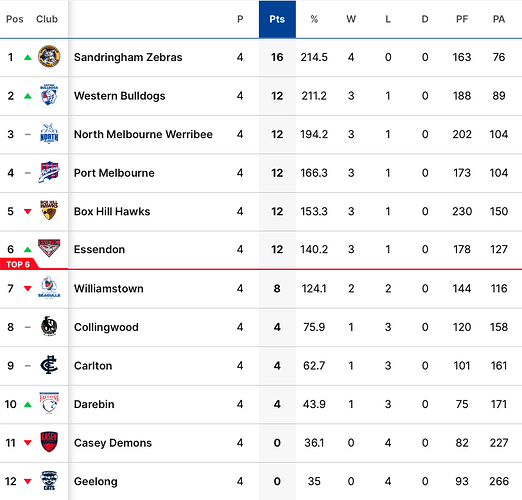
Task: Open the Darebin team name link
Action: click(94, 404)
